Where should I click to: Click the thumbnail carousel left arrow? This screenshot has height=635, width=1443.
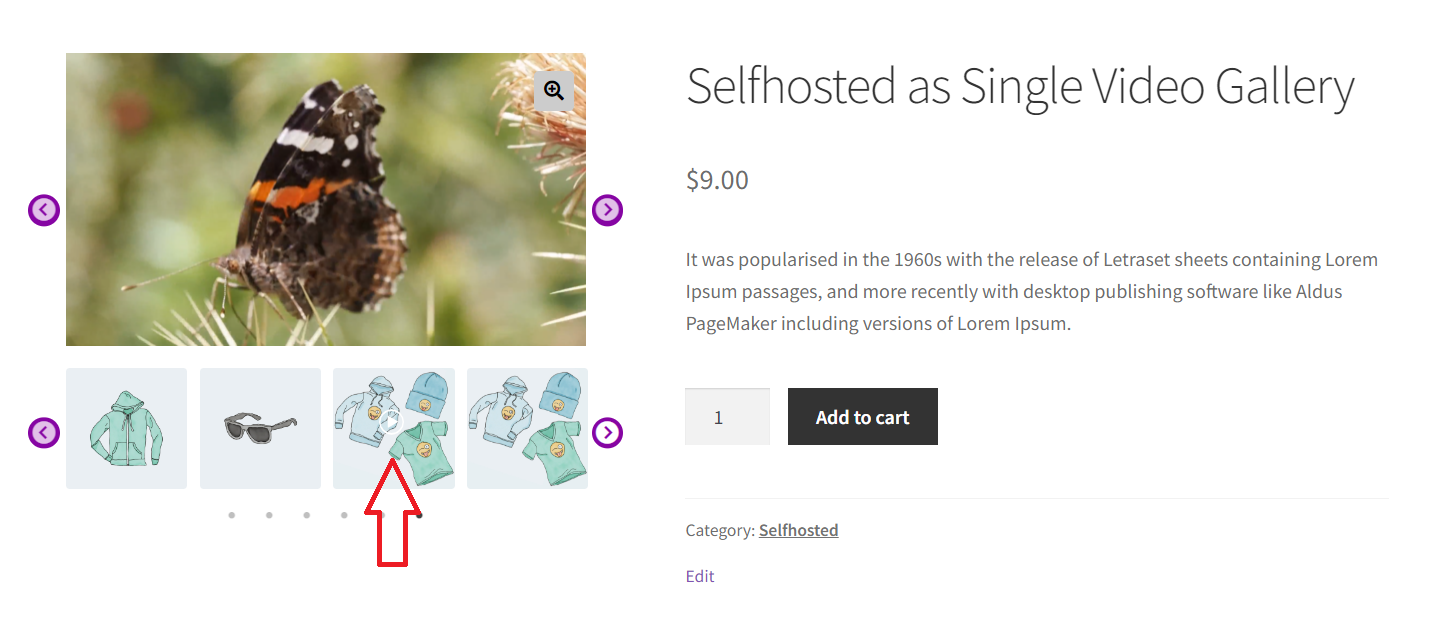pos(43,433)
